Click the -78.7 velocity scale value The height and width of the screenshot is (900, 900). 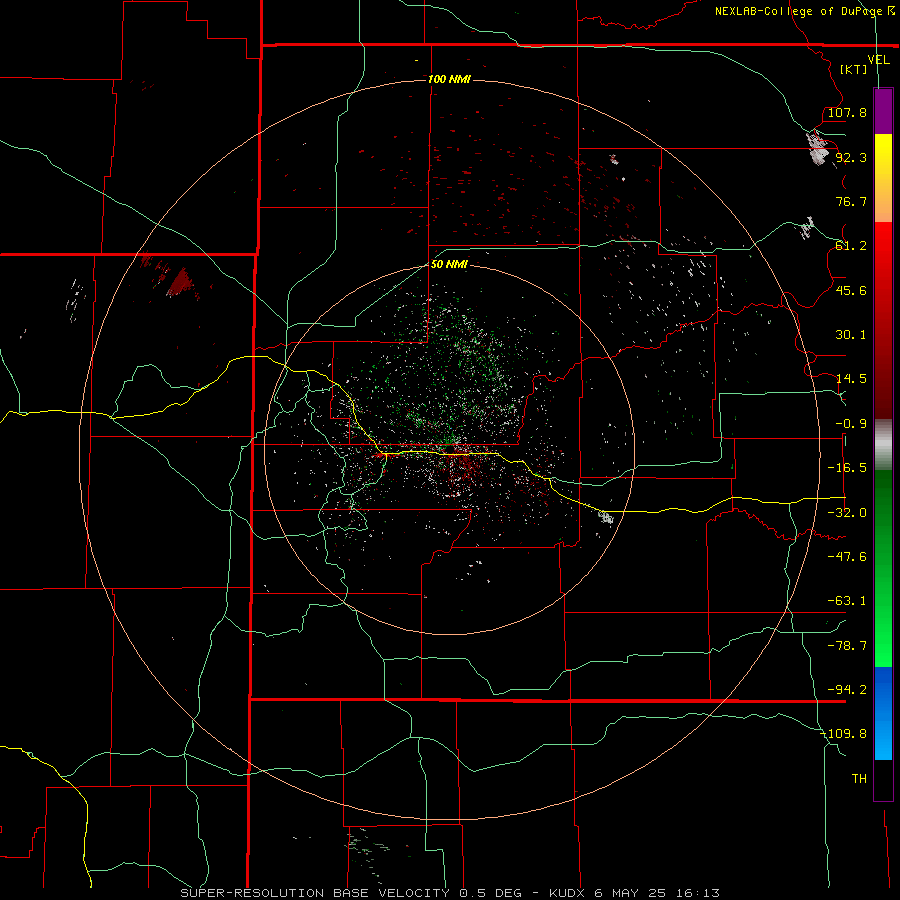tap(847, 646)
